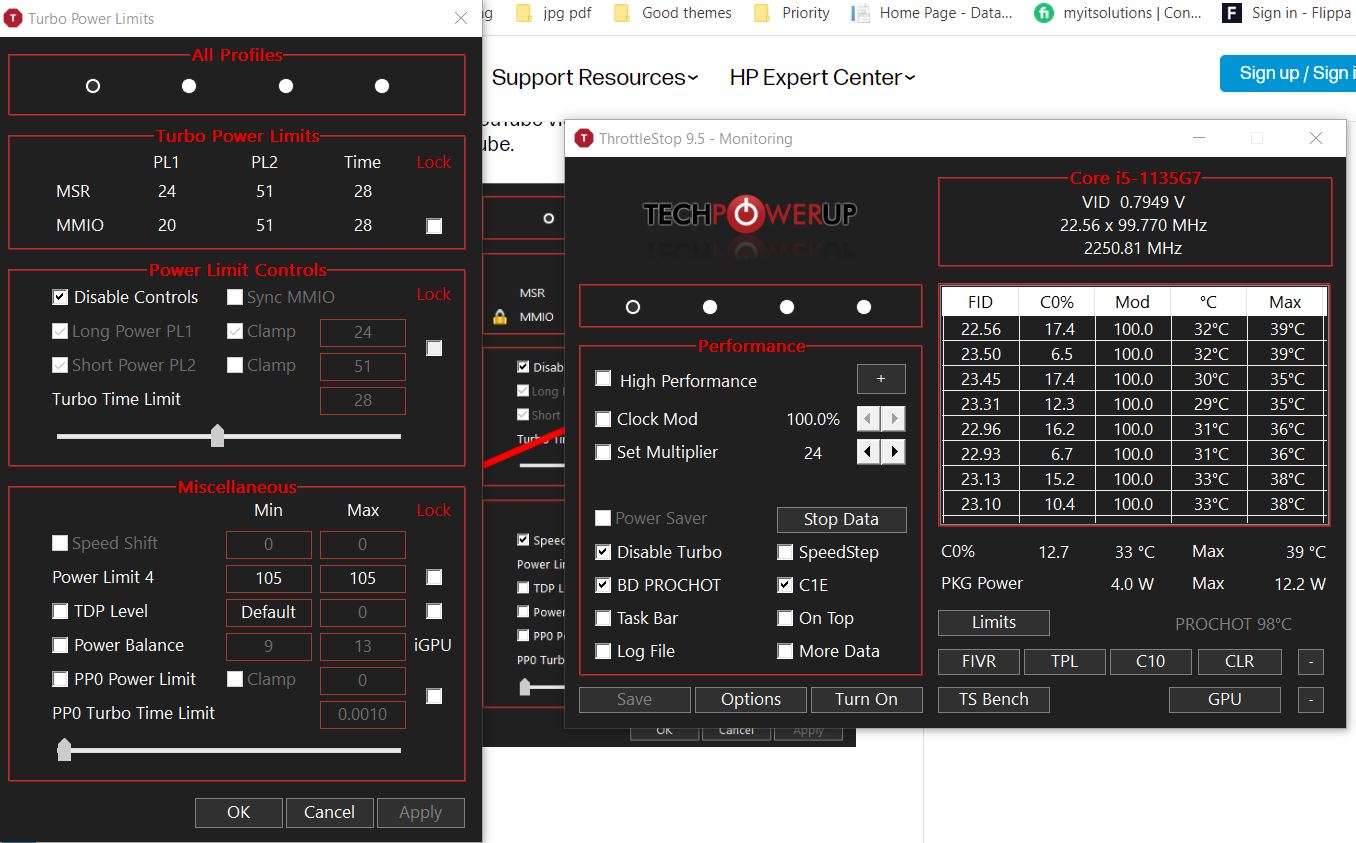Open the Good themes bookmark folder
Image resolution: width=1356 pixels, height=843 pixels.
coord(672,13)
